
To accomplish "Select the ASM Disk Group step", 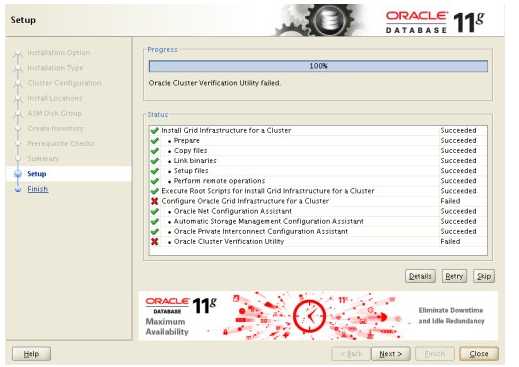I will (54, 113).
